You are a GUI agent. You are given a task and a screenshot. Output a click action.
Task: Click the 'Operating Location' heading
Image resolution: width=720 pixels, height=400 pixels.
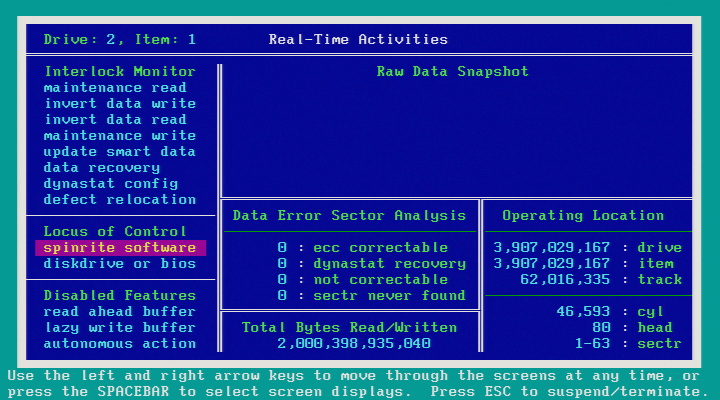(x=583, y=216)
